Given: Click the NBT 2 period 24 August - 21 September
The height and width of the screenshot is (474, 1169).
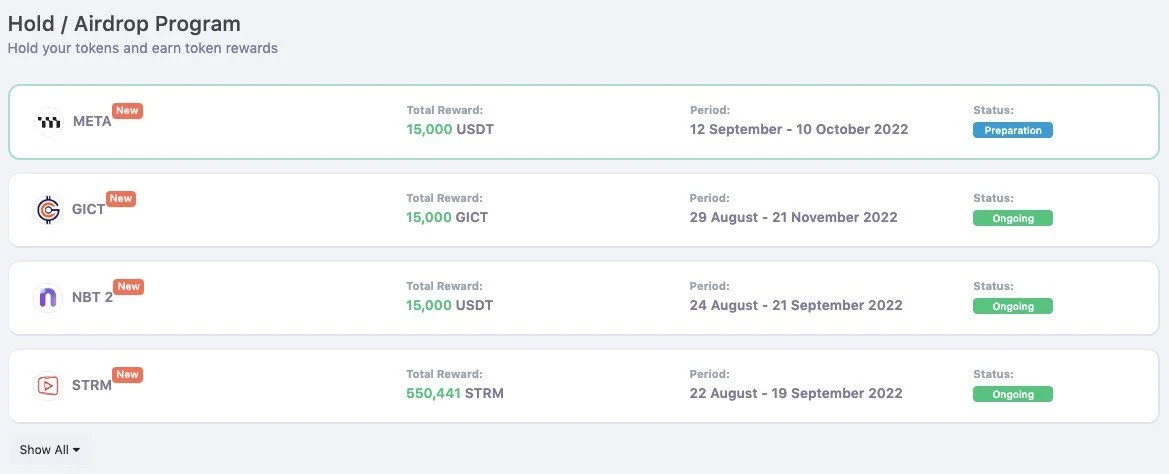Looking at the screenshot, I should (x=796, y=305).
